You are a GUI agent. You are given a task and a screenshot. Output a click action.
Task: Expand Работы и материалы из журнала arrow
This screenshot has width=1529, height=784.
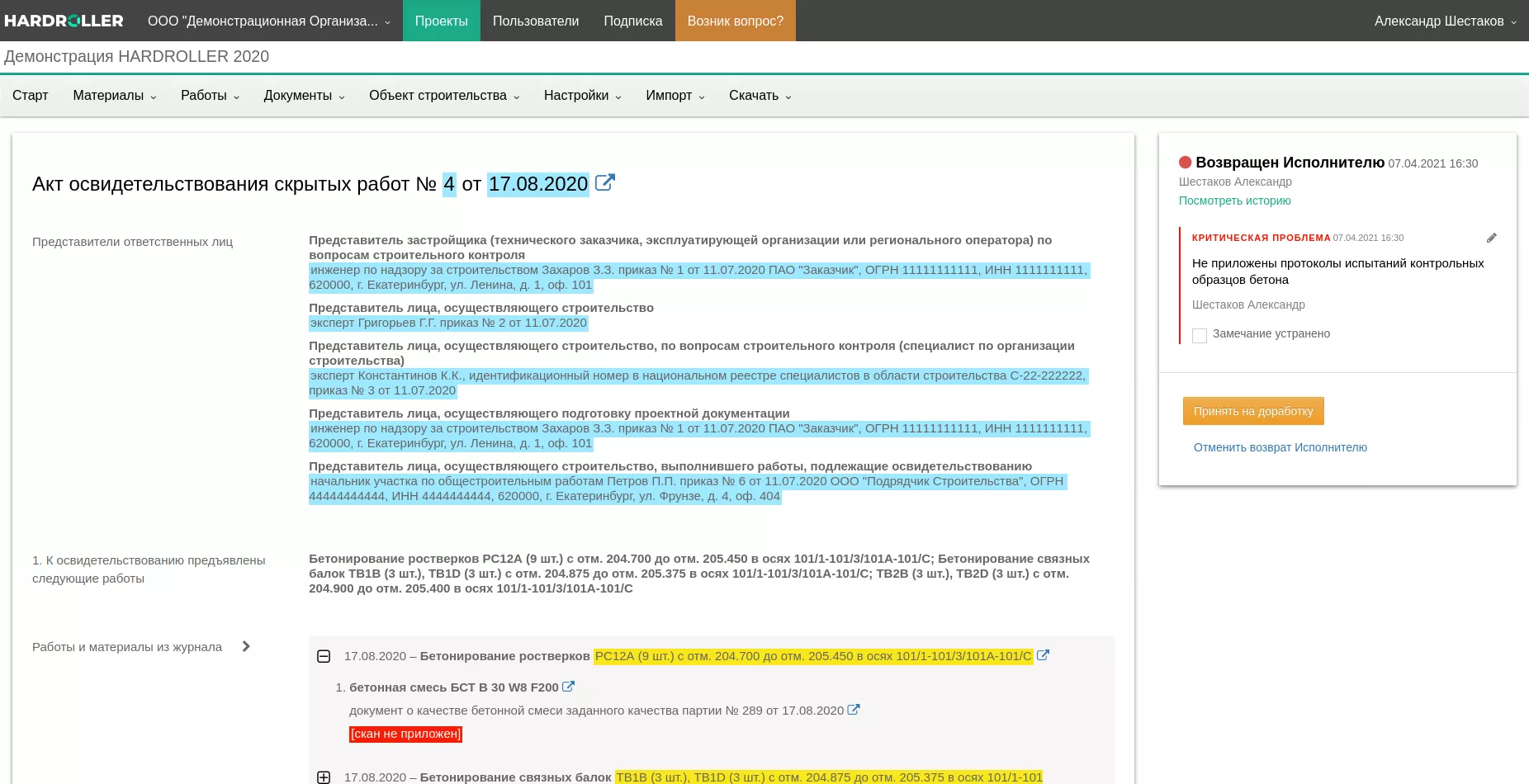pos(246,647)
